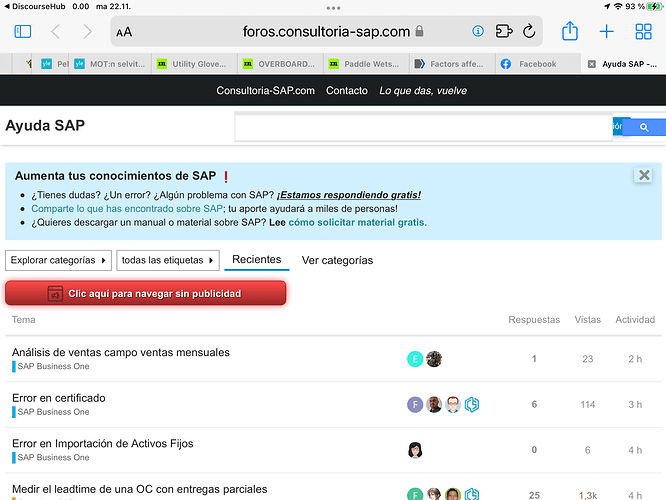Viewport: 666px width, 500px height.
Task: Focus the forum search field
Action: pos(423,127)
